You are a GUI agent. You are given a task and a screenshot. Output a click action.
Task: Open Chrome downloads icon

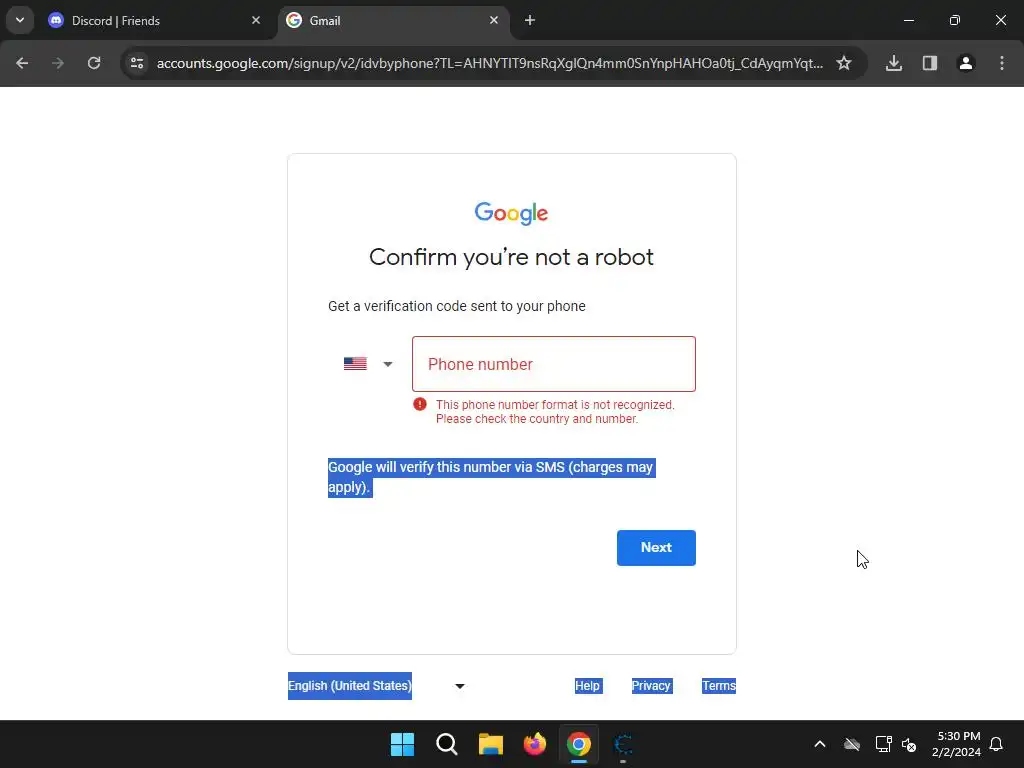(x=894, y=63)
